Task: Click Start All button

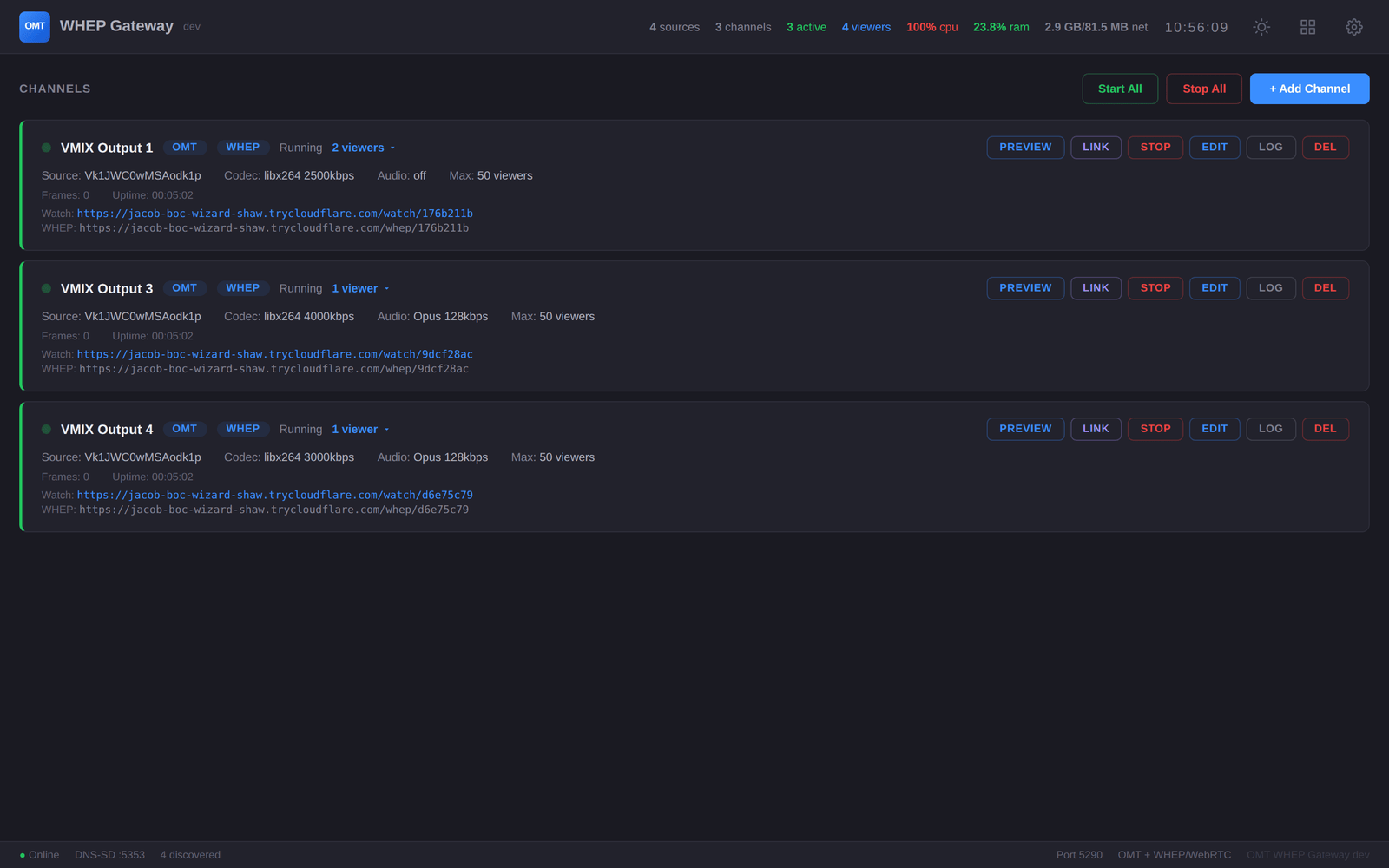Action: tap(1120, 88)
